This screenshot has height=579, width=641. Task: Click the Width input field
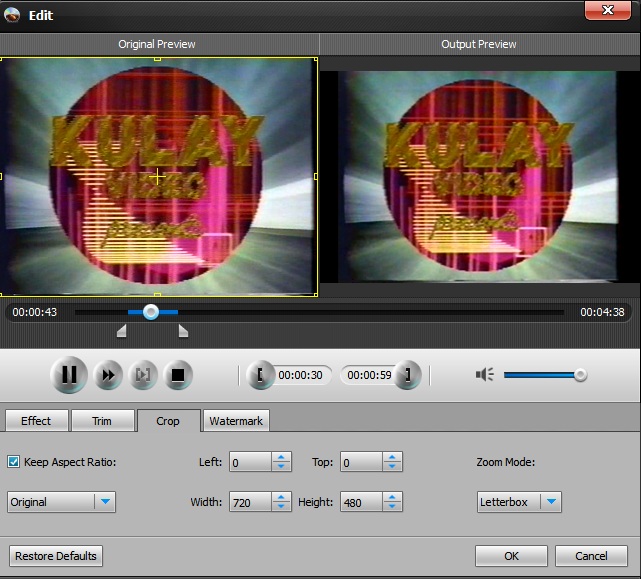click(250, 502)
